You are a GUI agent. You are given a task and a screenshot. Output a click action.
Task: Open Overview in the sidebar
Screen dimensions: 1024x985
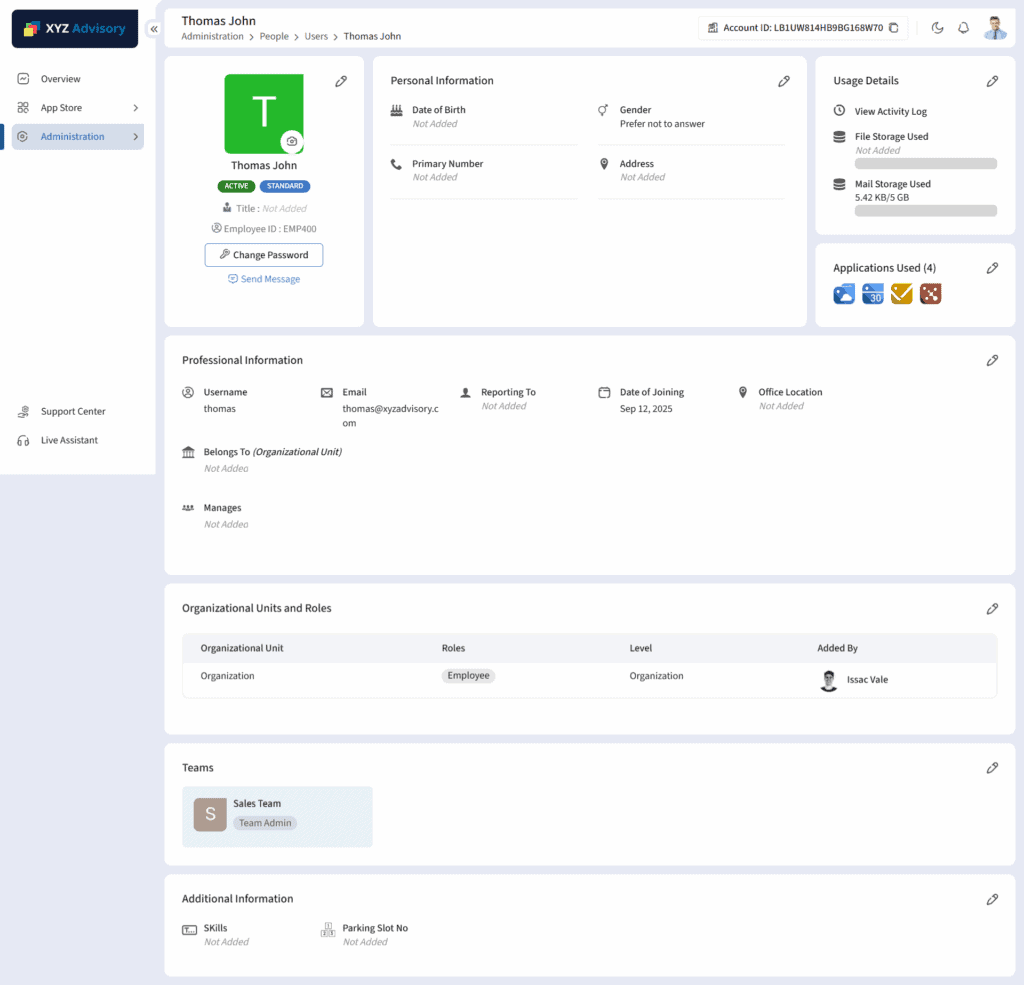pos(60,79)
